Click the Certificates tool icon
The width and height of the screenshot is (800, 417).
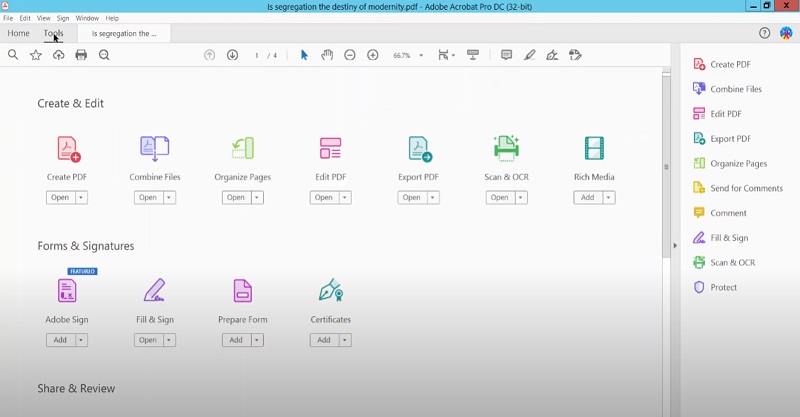tap(331, 290)
